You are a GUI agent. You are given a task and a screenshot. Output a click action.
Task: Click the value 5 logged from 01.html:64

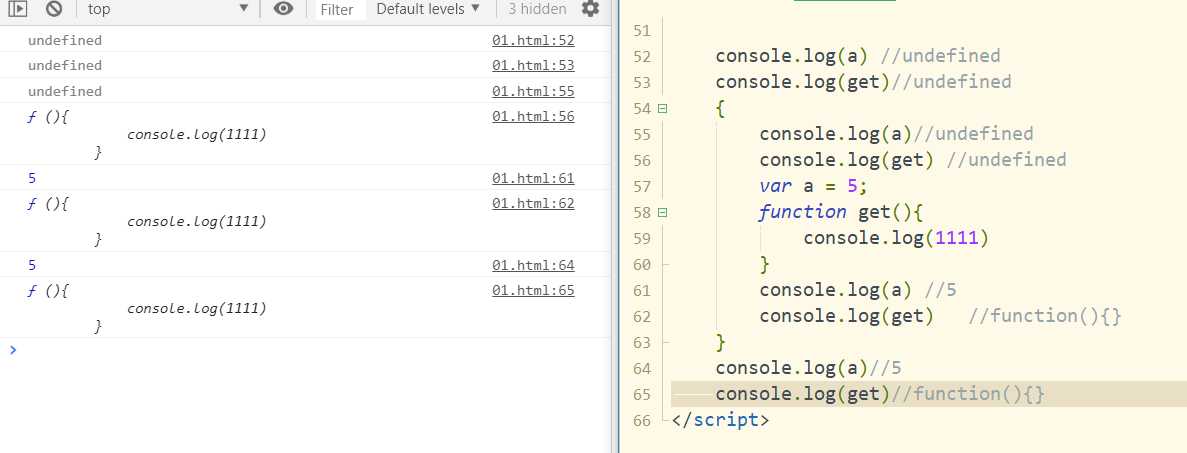(32, 266)
